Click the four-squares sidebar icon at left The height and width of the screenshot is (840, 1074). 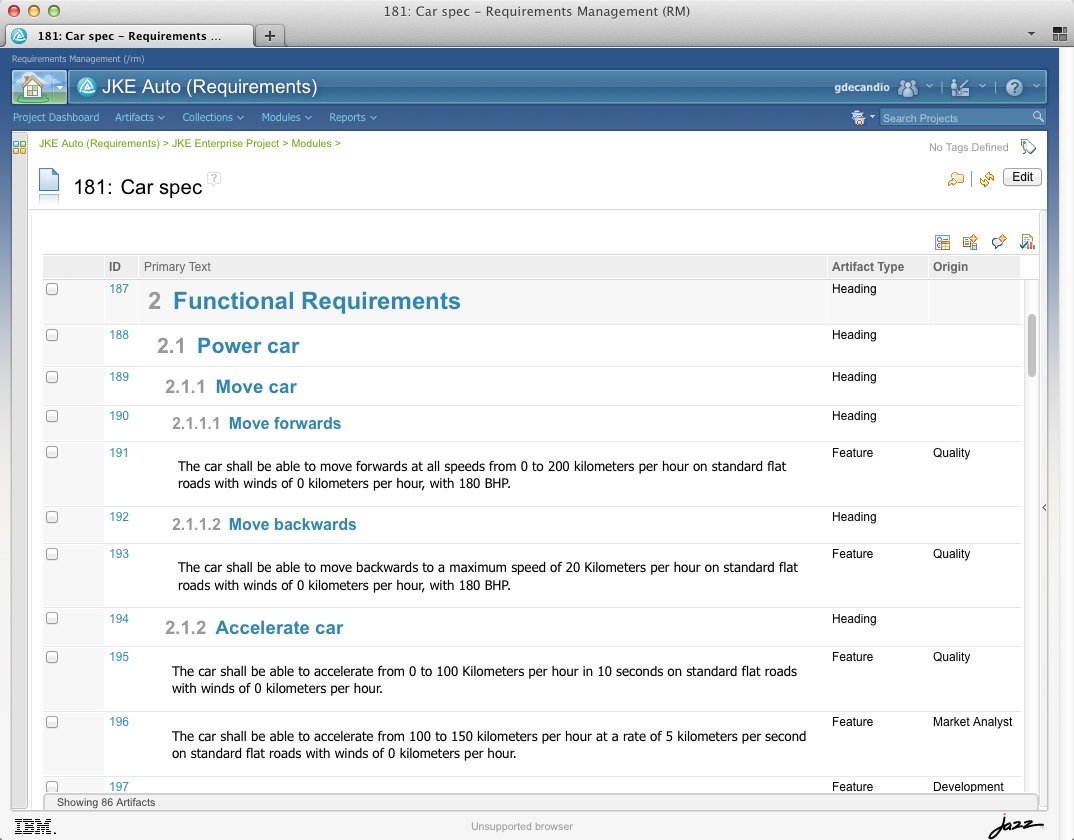tap(19, 148)
